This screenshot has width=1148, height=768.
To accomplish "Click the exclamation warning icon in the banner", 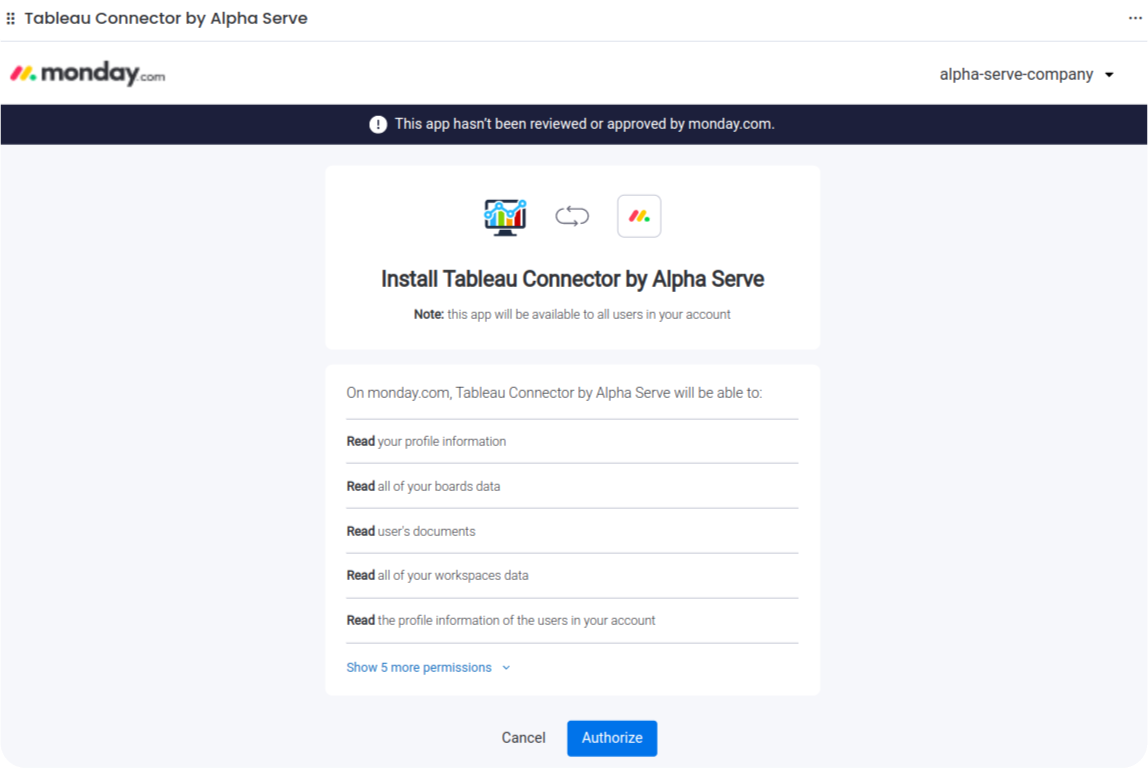I will pyautogui.click(x=377, y=123).
